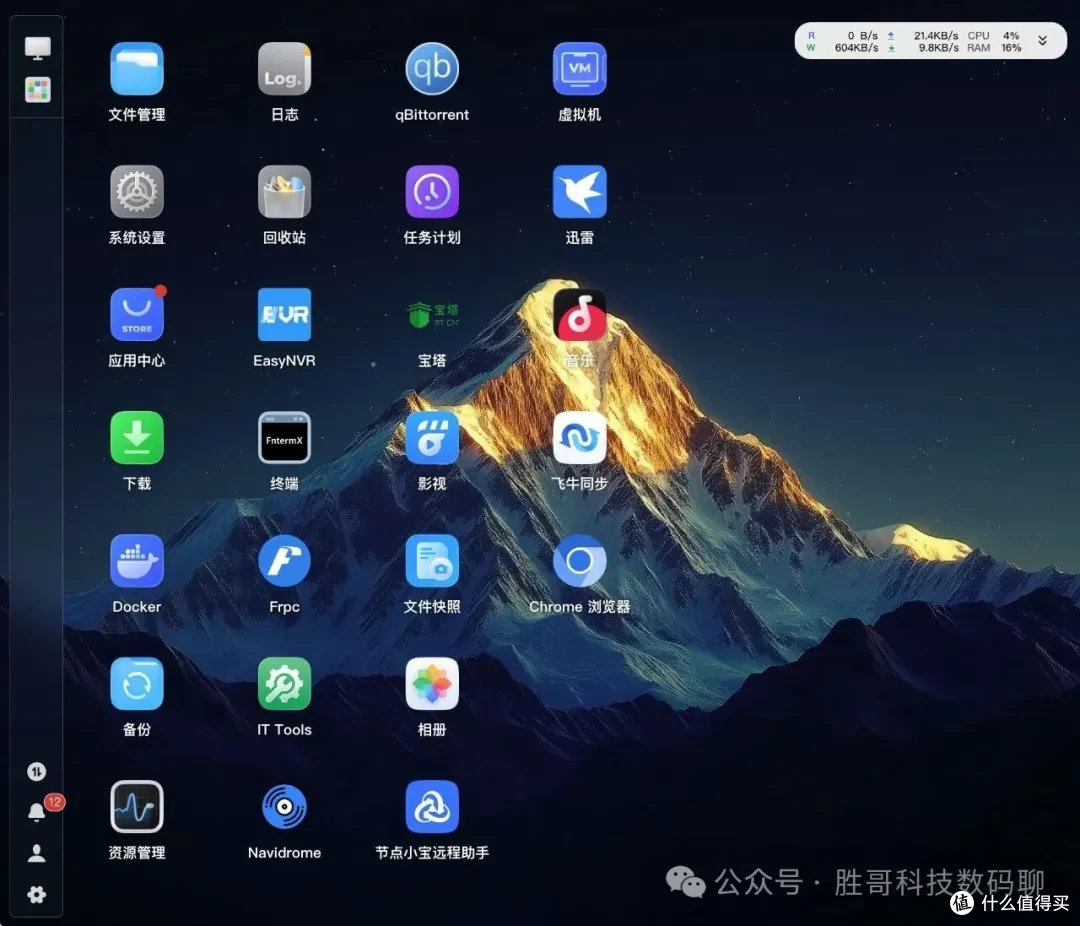Click the desktop monitor icon in sidebar
The width and height of the screenshot is (1080, 926).
coord(37,48)
